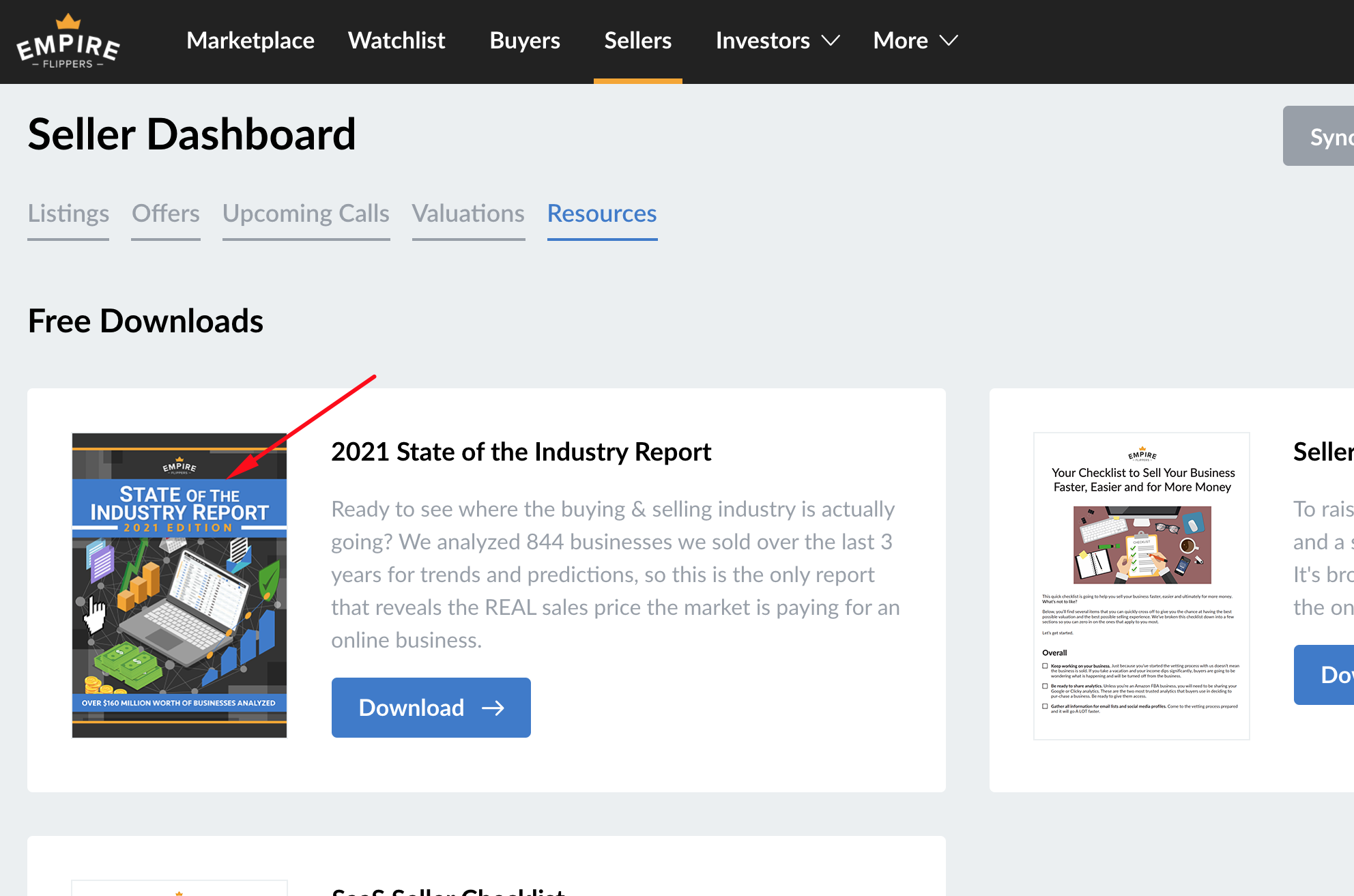Expand the More dropdown menu
Image resolution: width=1354 pixels, height=896 pixels.
pyautogui.click(x=915, y=40)
